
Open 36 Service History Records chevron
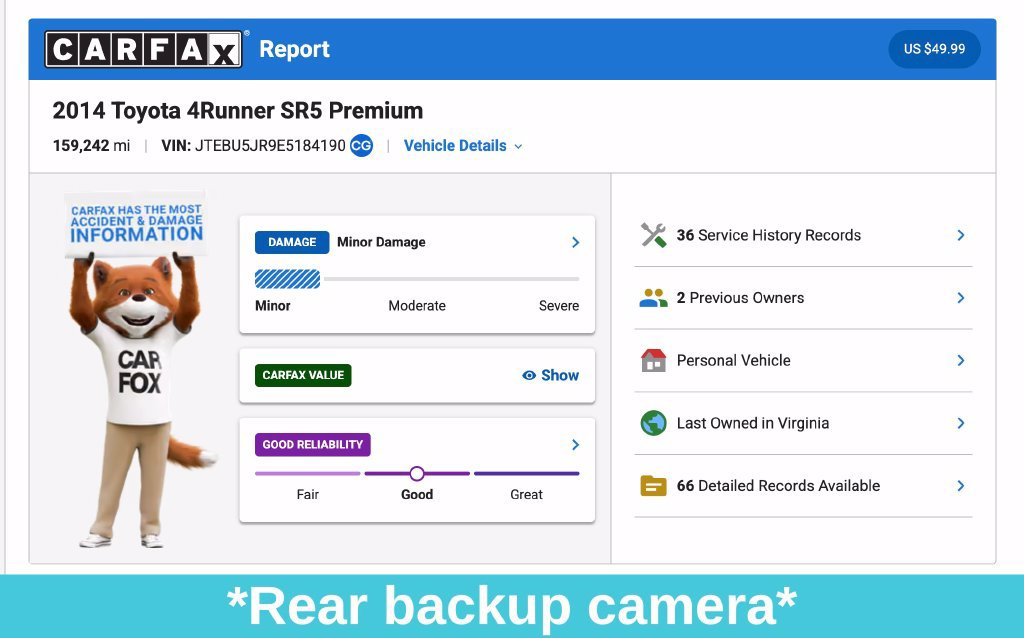(x=961, y=235)
